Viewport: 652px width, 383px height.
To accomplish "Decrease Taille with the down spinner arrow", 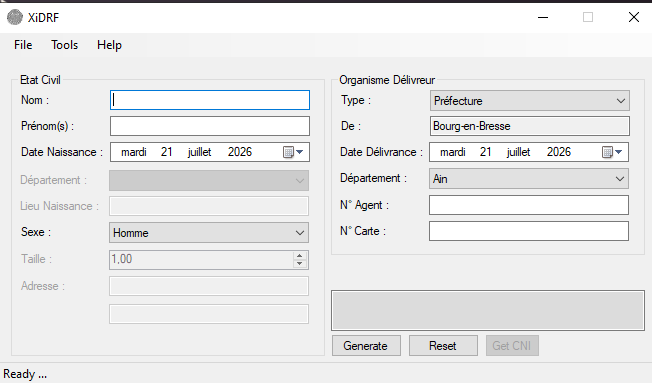I will 300,263.
